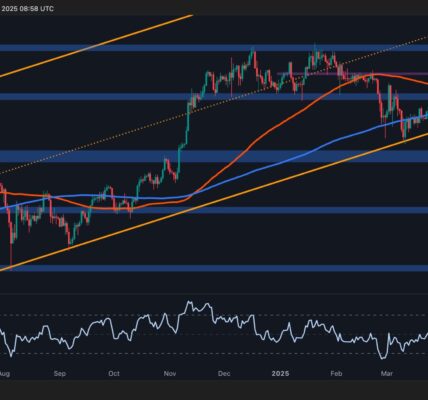Select the Mar month marker
The image size is (428, 400).
click(387, 374)
